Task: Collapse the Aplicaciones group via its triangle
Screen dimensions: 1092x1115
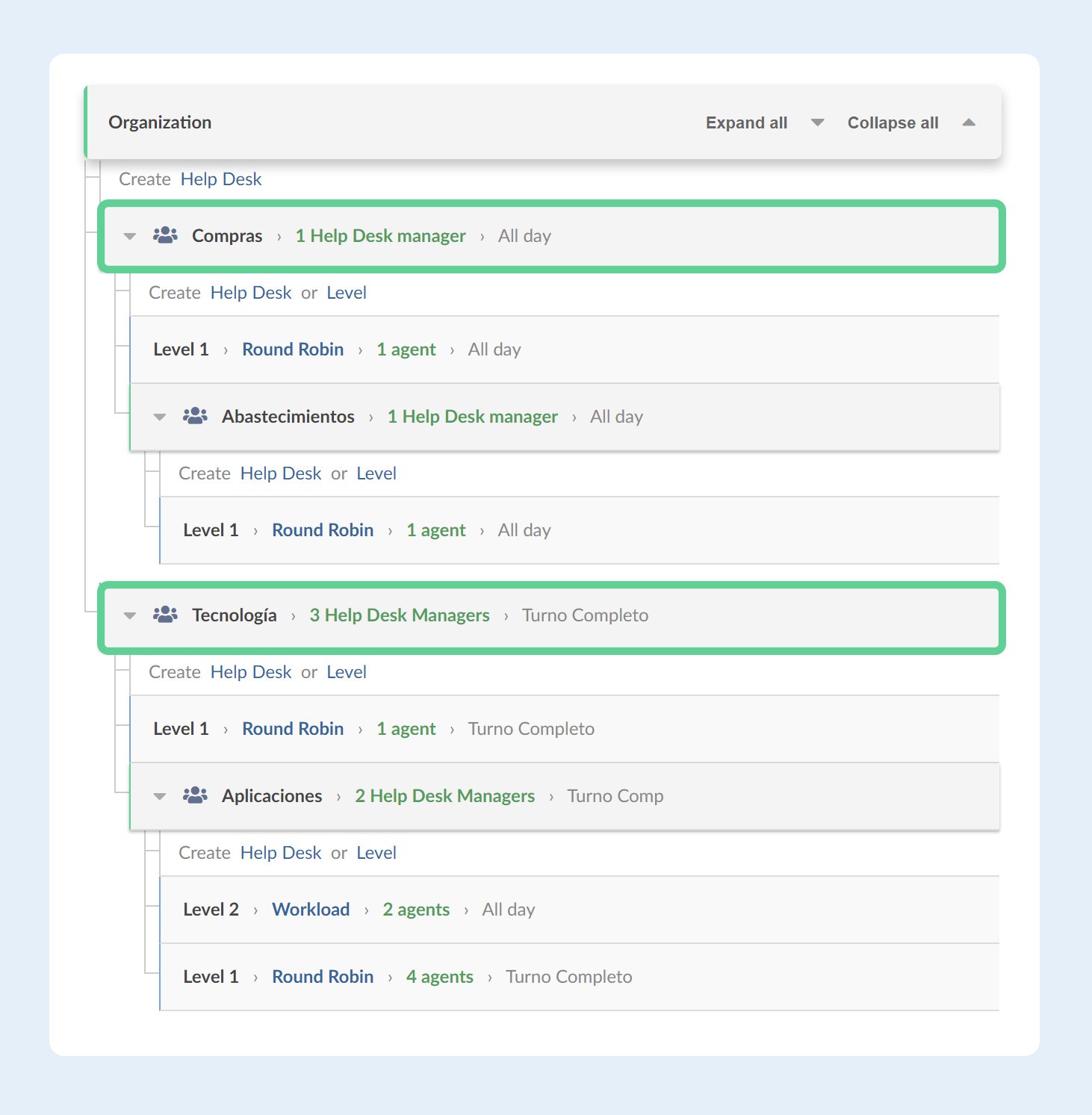Action: pyautogui.click(x=160, y=795)
